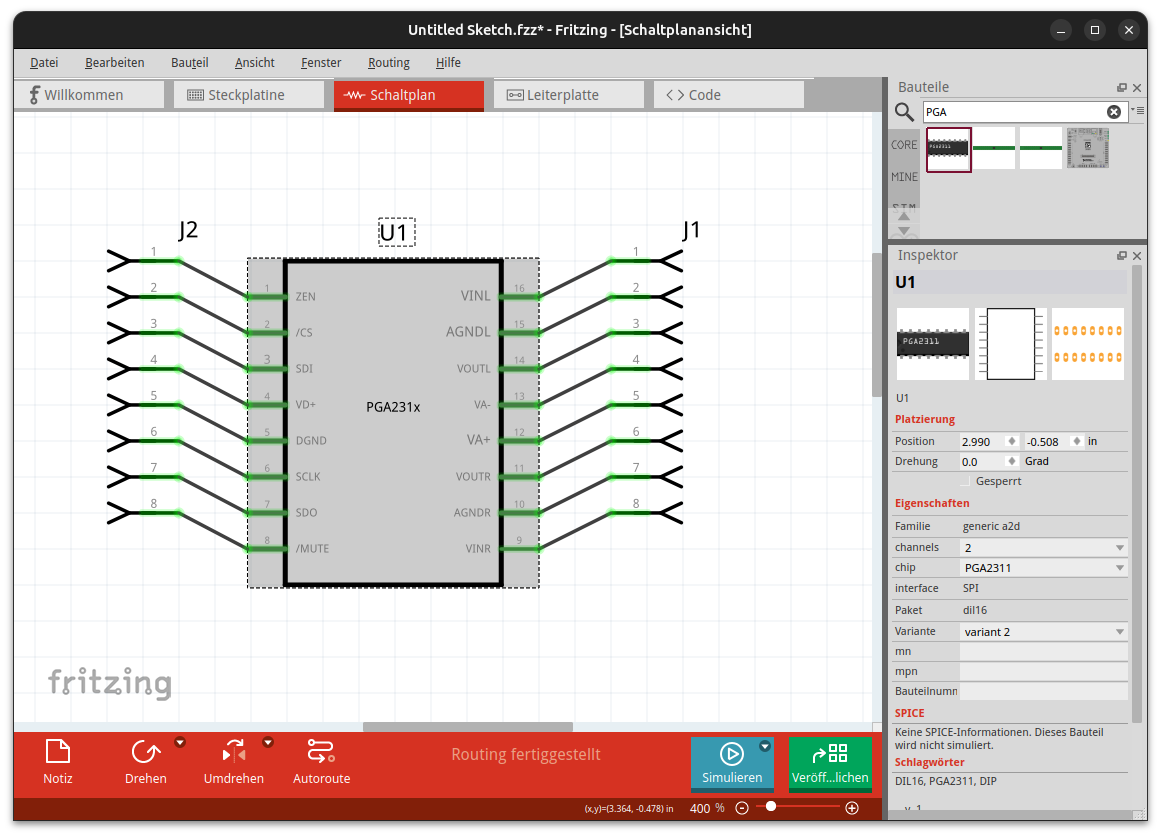Switch to the Willkommen tab
This screenshot has height=837, width=1161.
pos(89,95)
